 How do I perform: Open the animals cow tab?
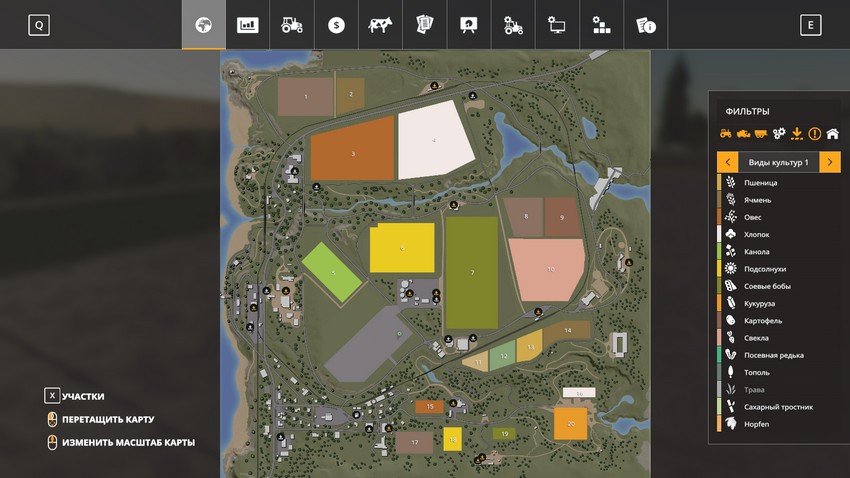[x=380, y=25]
